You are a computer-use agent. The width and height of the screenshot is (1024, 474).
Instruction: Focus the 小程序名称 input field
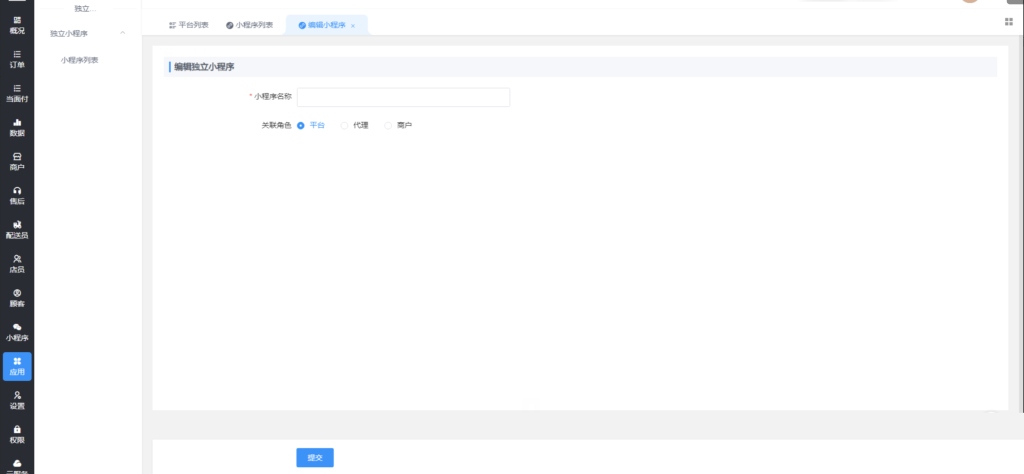coord(403,97)
